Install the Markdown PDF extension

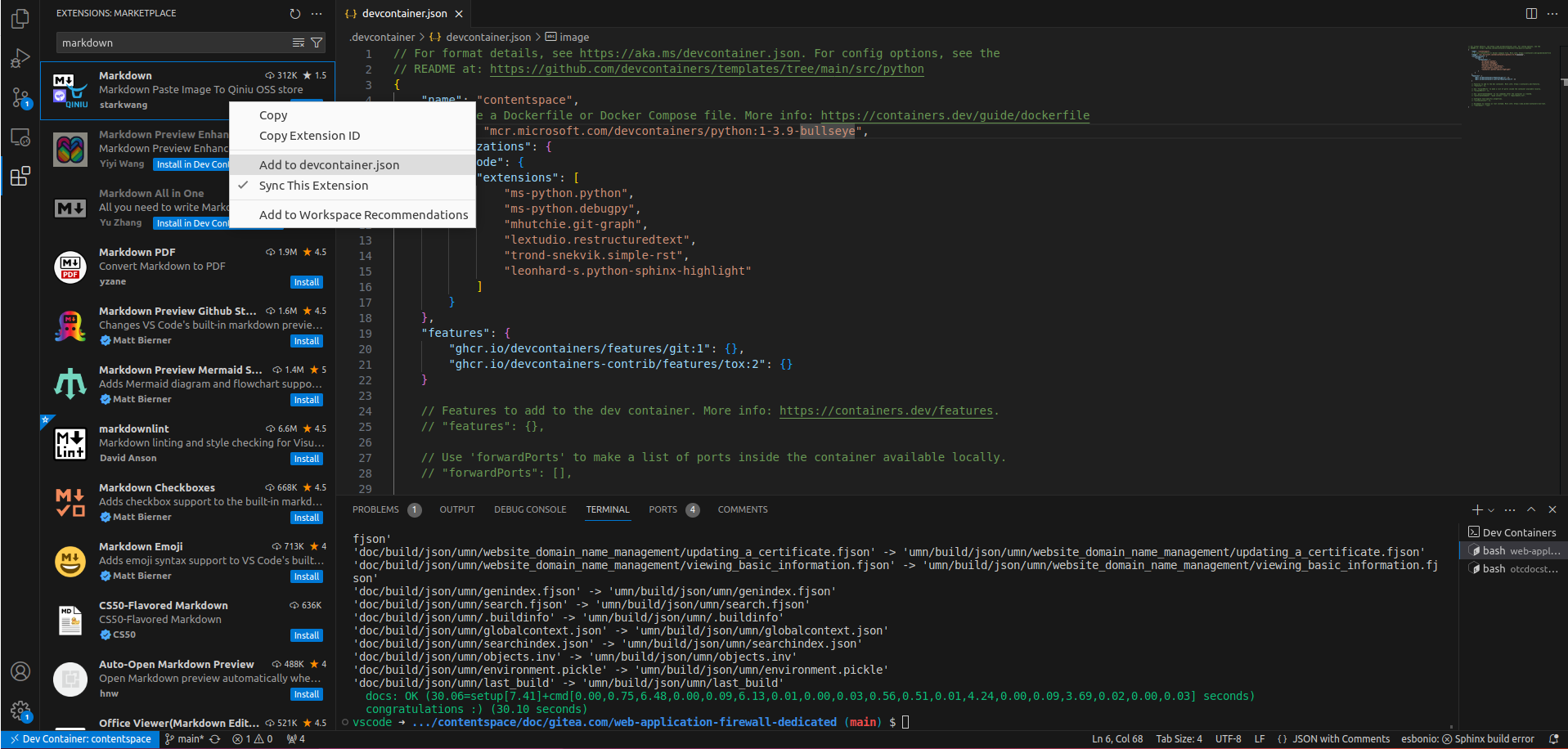307,282
